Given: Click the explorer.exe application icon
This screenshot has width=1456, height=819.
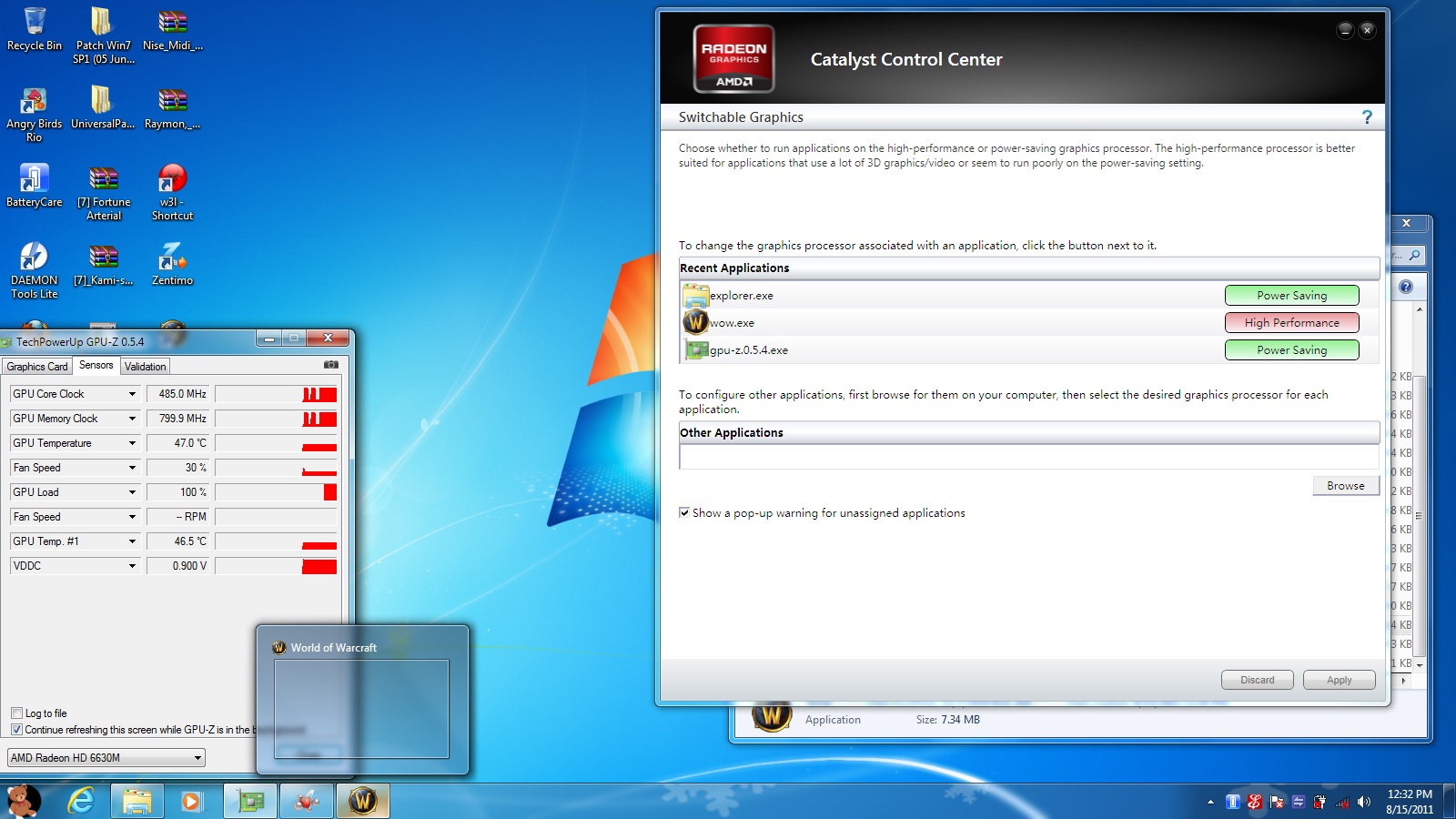Looking at the screenshot, I should (x=696, y=295).
